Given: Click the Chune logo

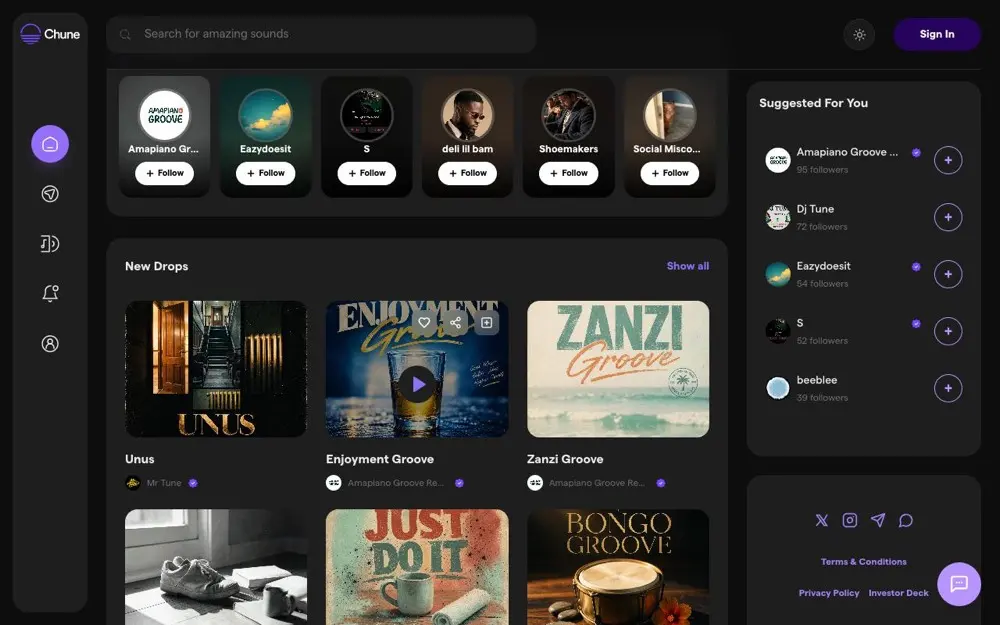Looking at the screenshot, I should pyautogui.click(x=50, y=34).
